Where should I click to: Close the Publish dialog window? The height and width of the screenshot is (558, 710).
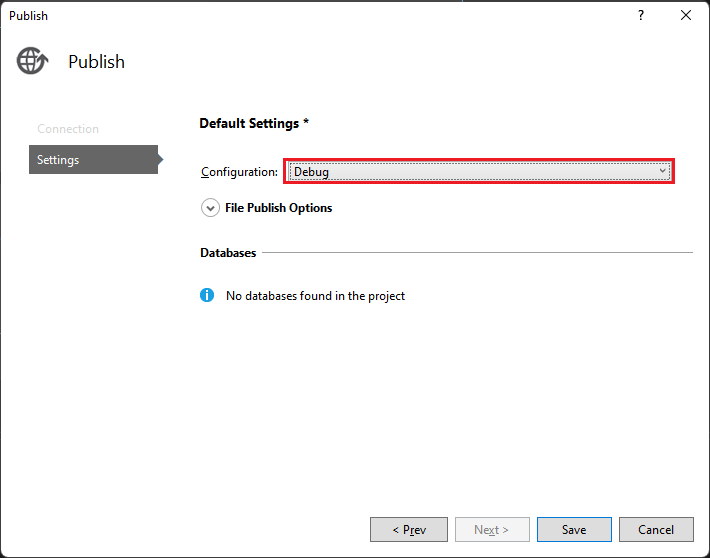[x=686, y=15]
